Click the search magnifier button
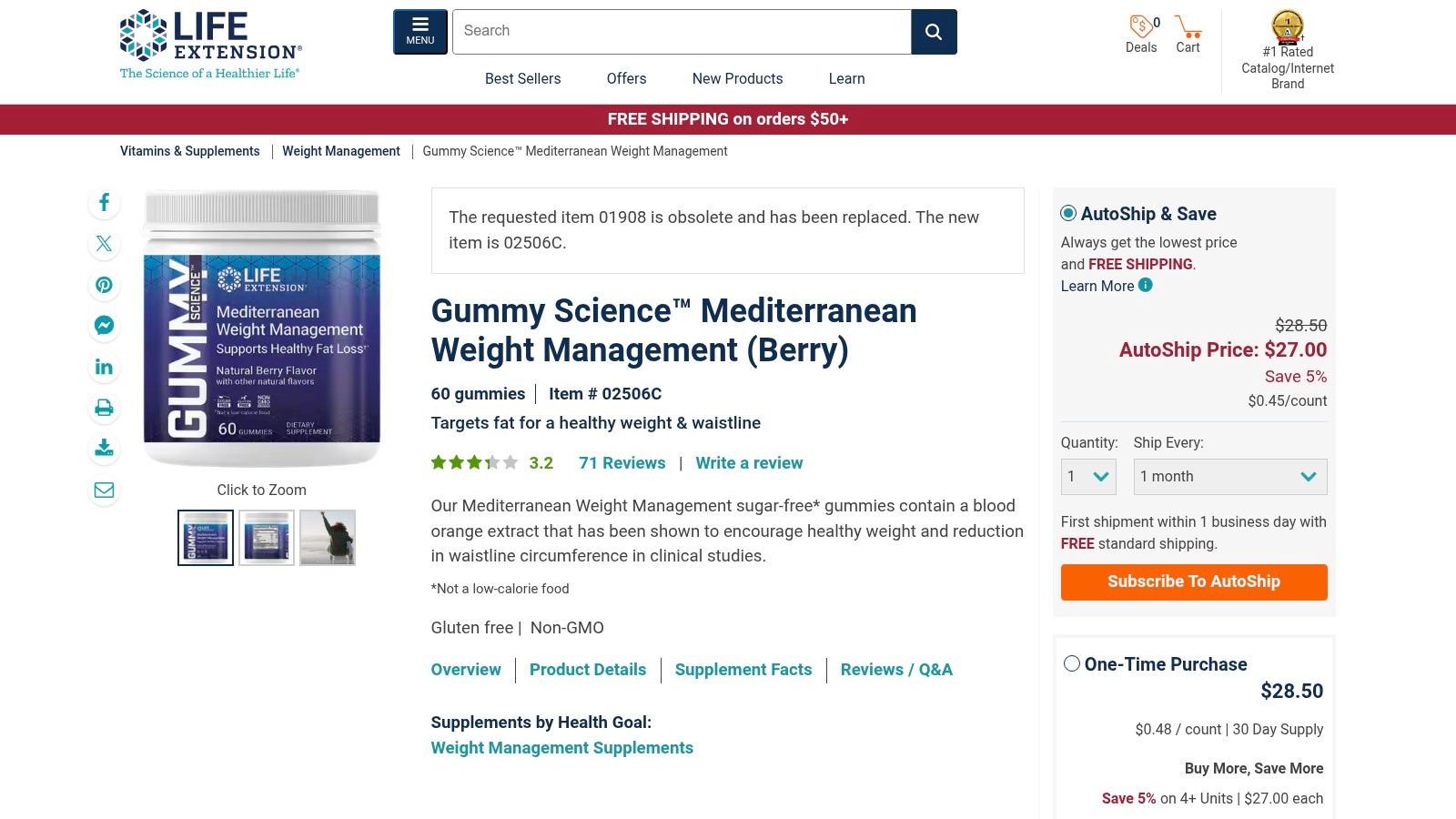 [x=934, y=32]
